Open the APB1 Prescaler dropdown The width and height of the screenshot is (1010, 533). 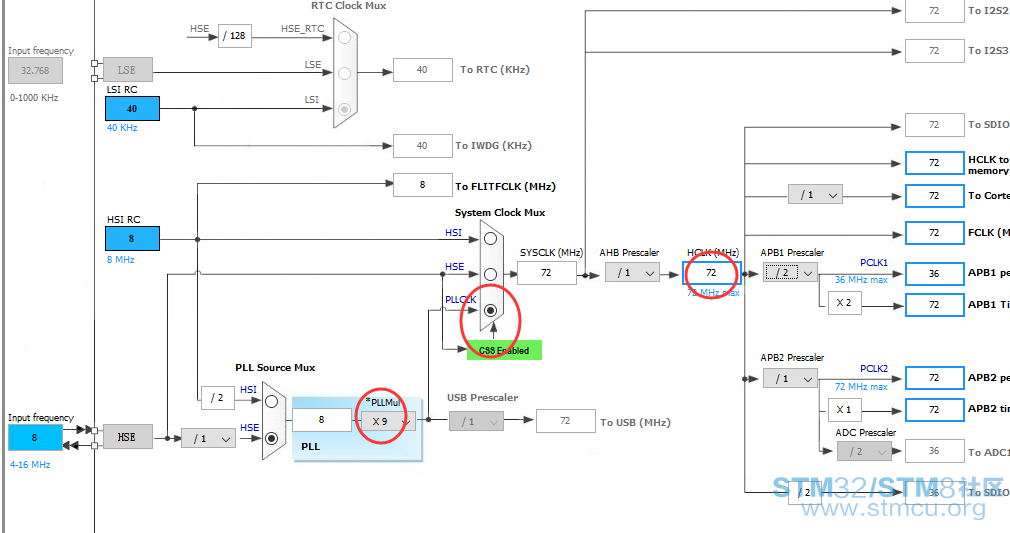pos(791,273)
